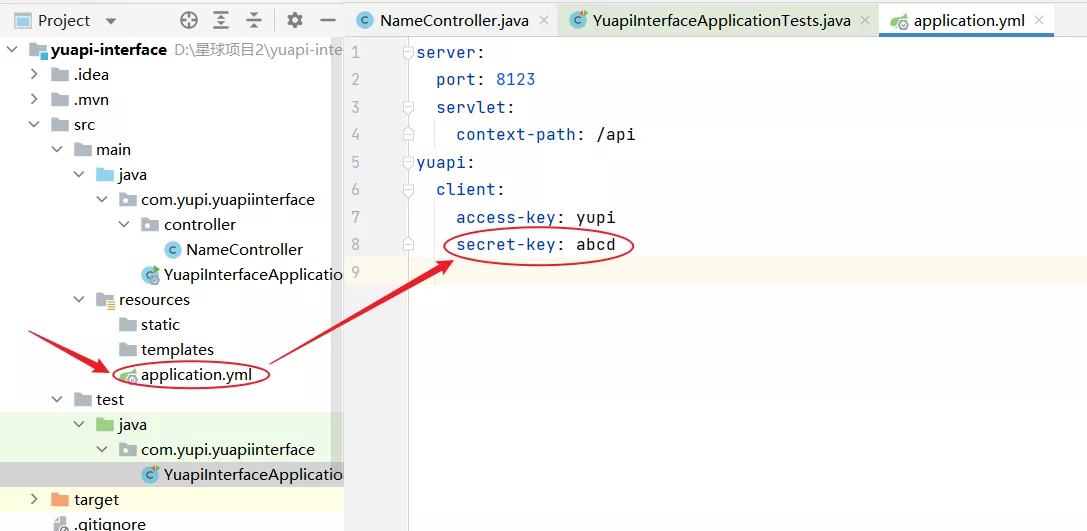Select NameController in project tree
The height and width of the screenshot is (531, 1087).
244,250
